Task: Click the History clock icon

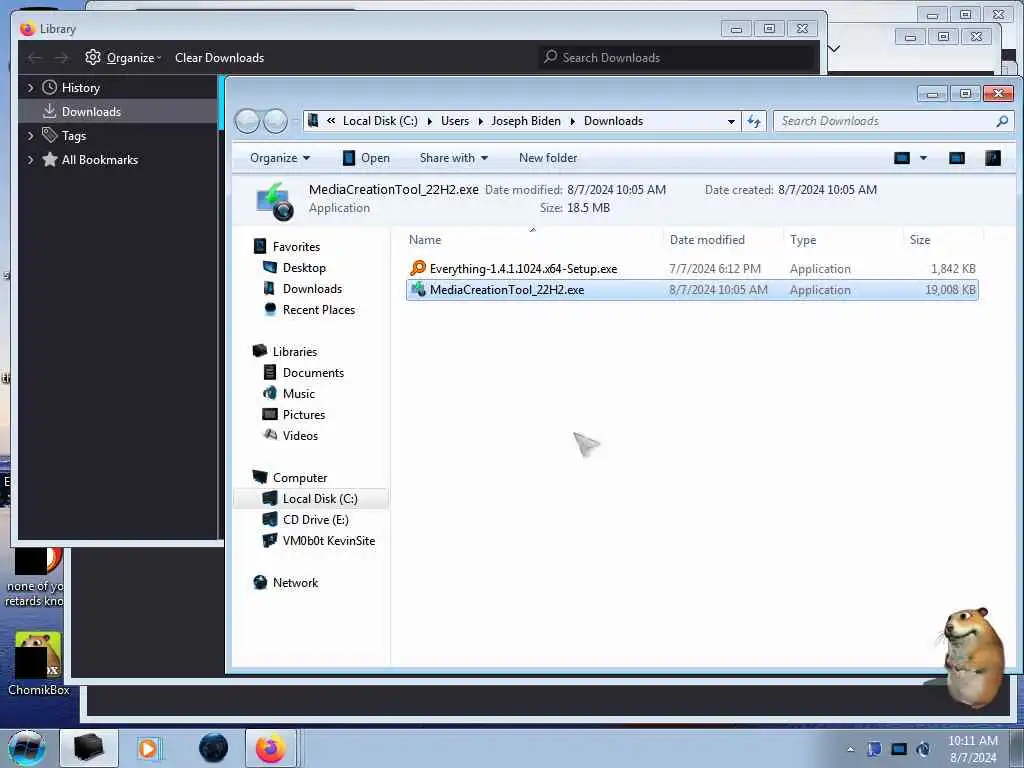Action: [x=50, y=88]
